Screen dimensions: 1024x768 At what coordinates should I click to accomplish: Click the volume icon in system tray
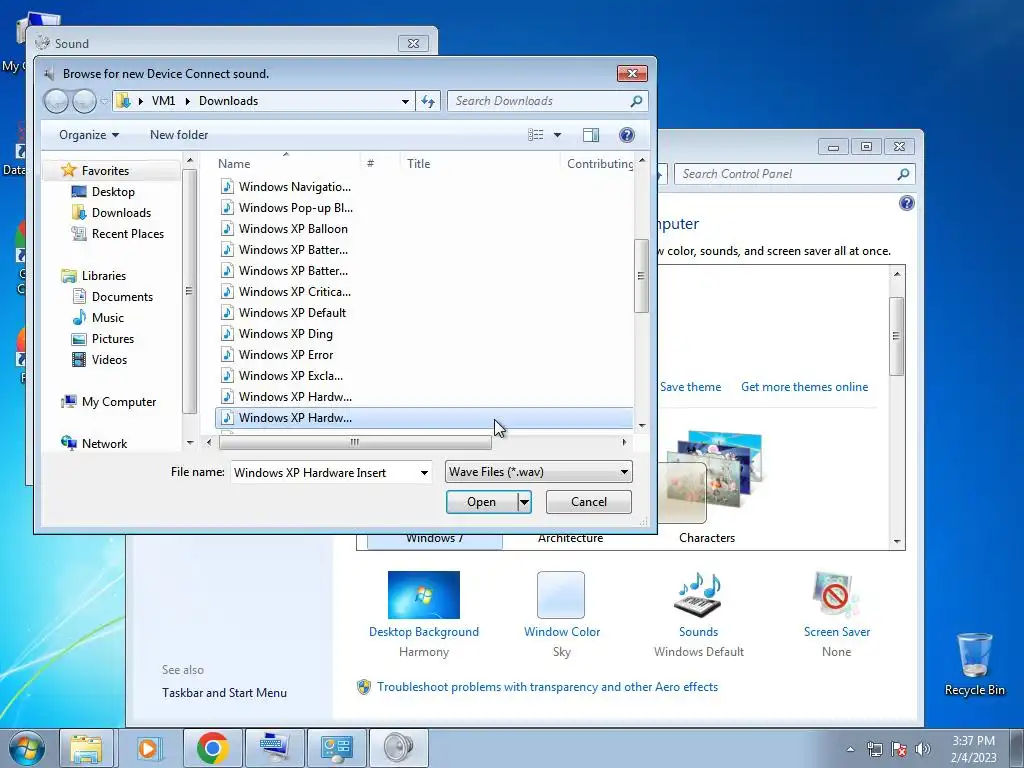923,749
